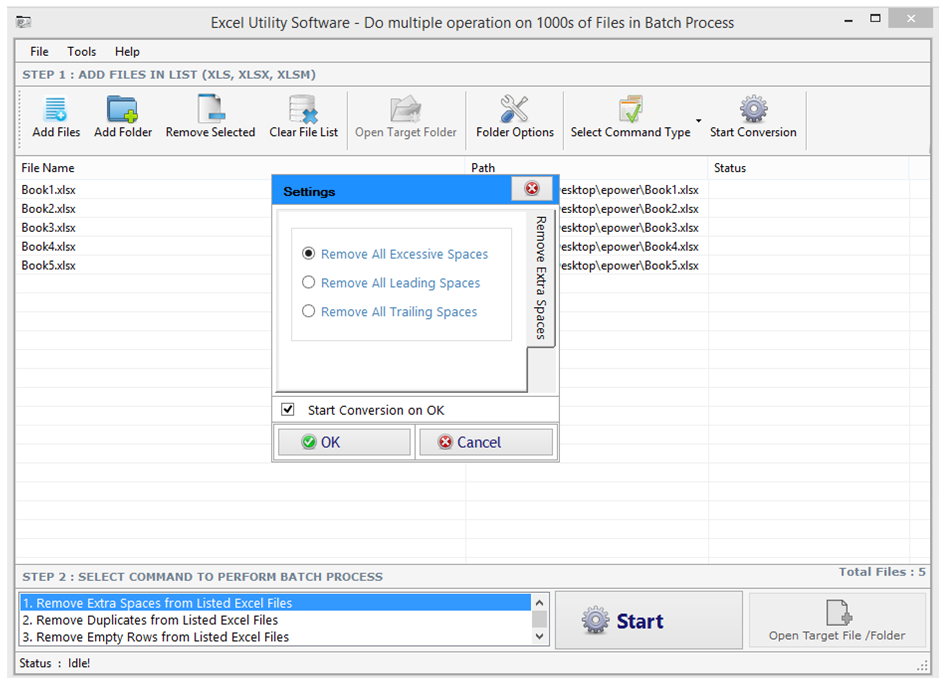
Task: Minimize the Excel Utility Software window
Action: 848,21
